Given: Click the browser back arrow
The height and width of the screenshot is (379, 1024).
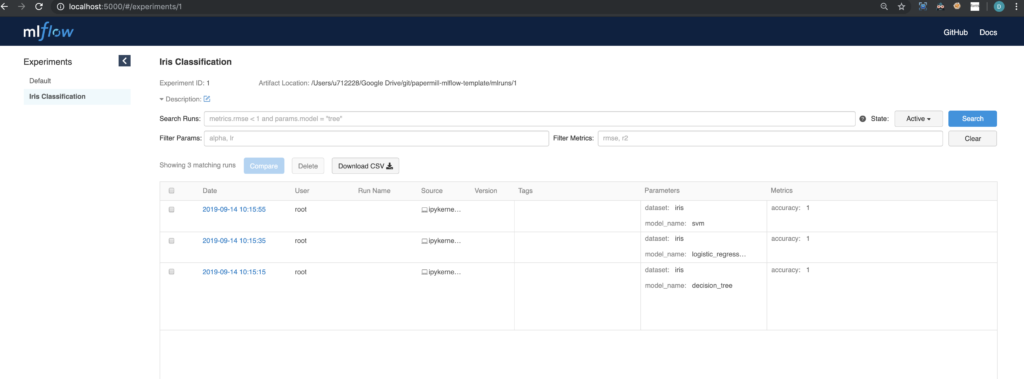Looking at the screenshot, I should [x=5, y=6].
